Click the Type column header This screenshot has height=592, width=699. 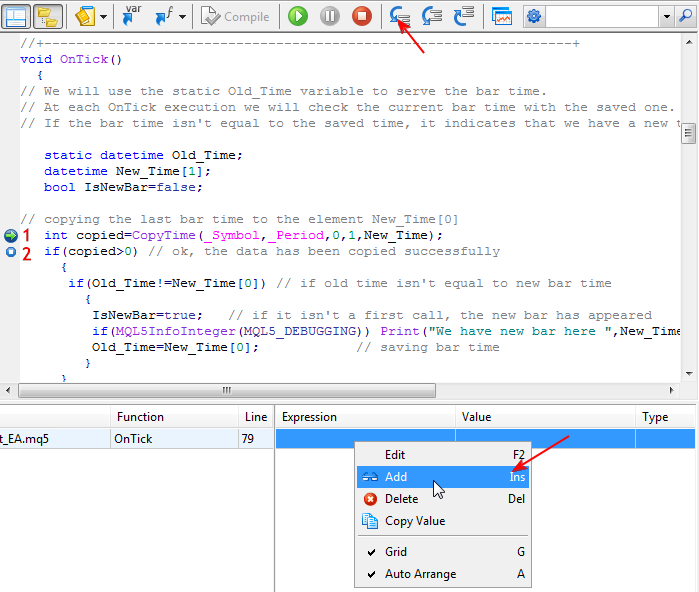click(666, 417)
